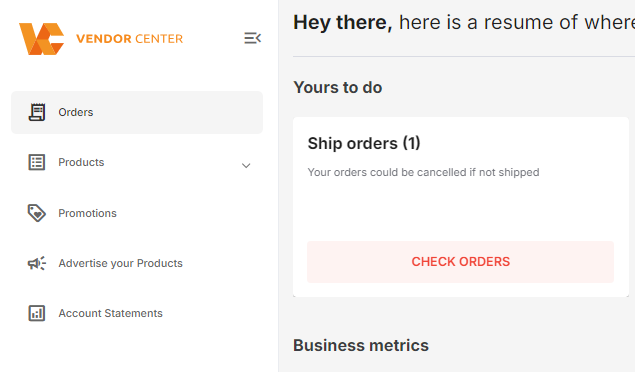Click the Vendor Center orange logo icon
The width and height of the screenshot is (635, 372).
(41, 39)
